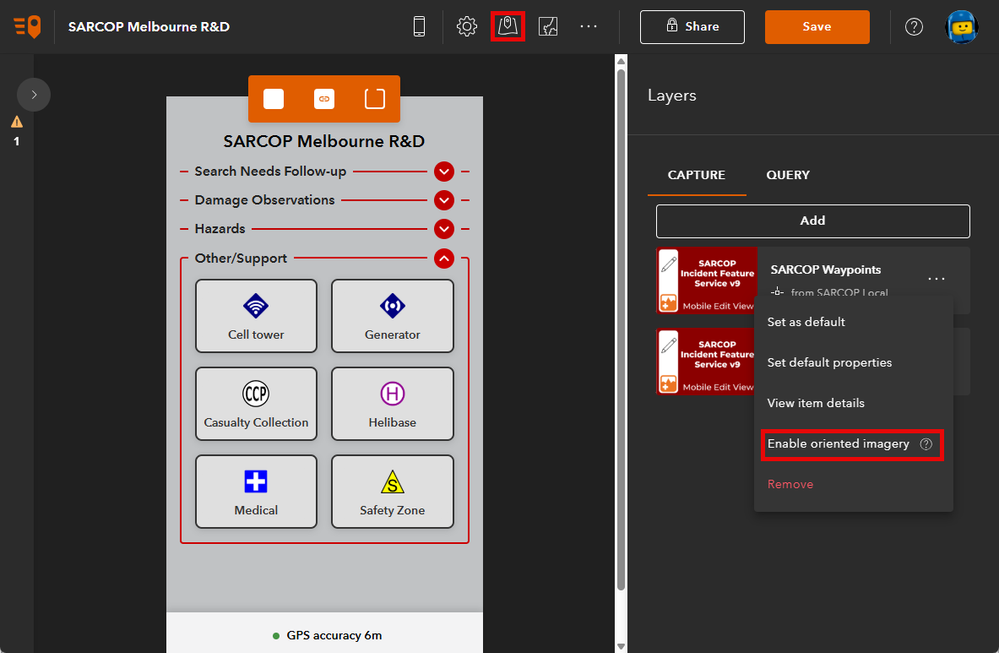The width and height of the screenshot is (999, 653).
Task: Choose Remove from layer menu
Action: [x=790, y=484]
